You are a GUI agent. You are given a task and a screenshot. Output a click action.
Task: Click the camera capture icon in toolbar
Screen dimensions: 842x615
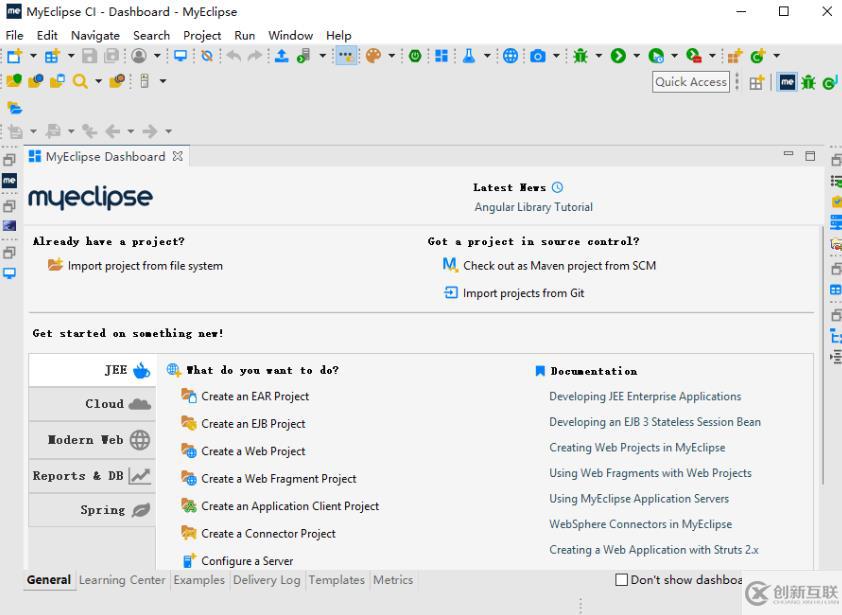538,56
